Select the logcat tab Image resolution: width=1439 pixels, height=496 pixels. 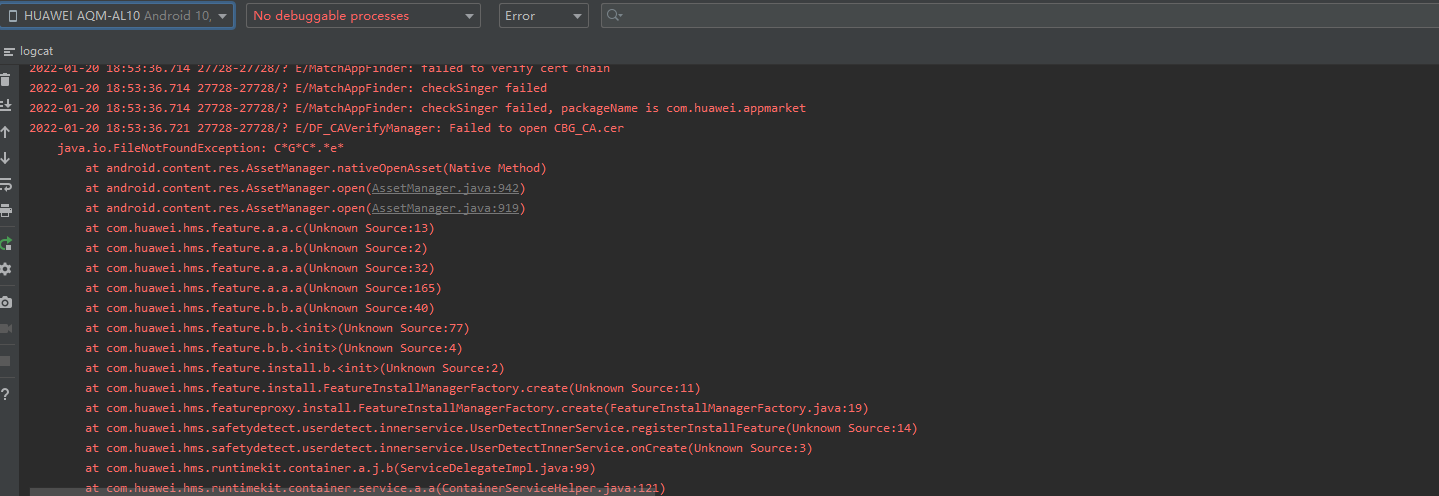(36, 50)
